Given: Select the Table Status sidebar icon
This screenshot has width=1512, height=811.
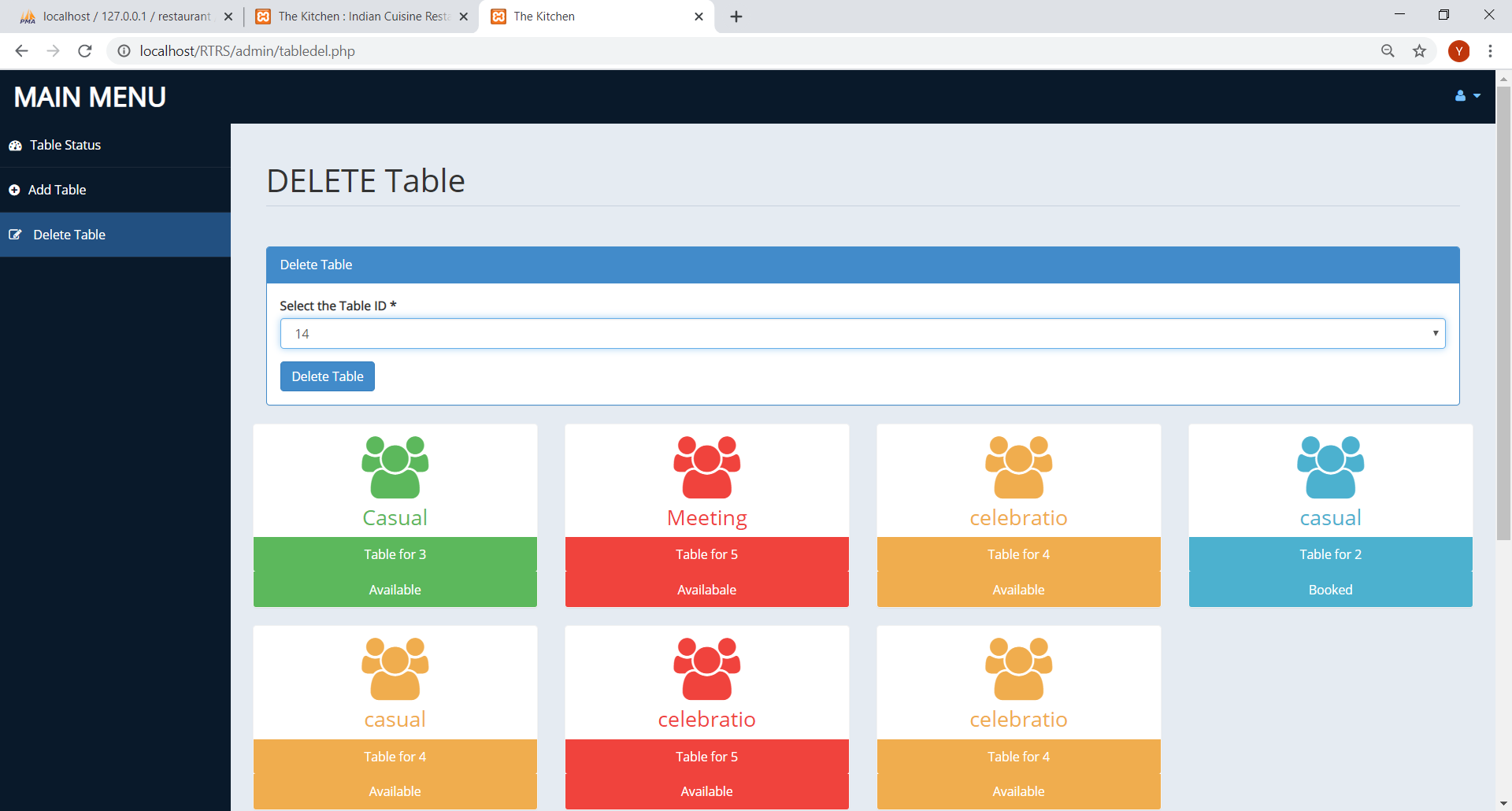Looking at the screenshot, I should tap(15, 145).
